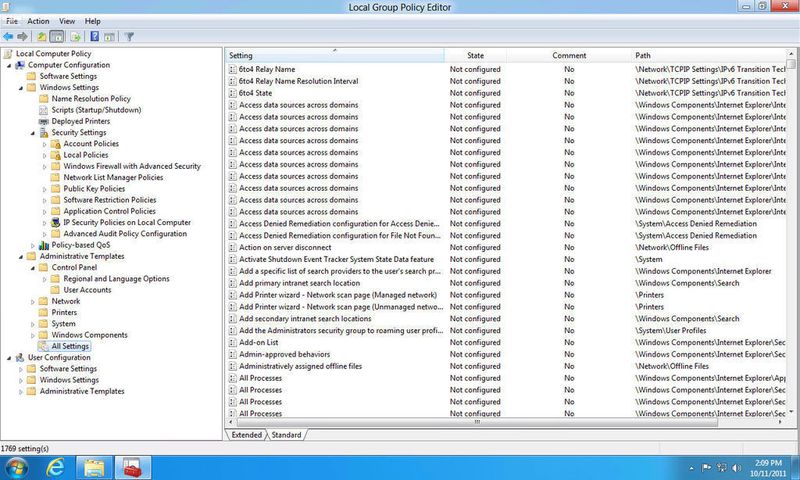Click the Security Settings shield icon

click(x=44, y=133)
